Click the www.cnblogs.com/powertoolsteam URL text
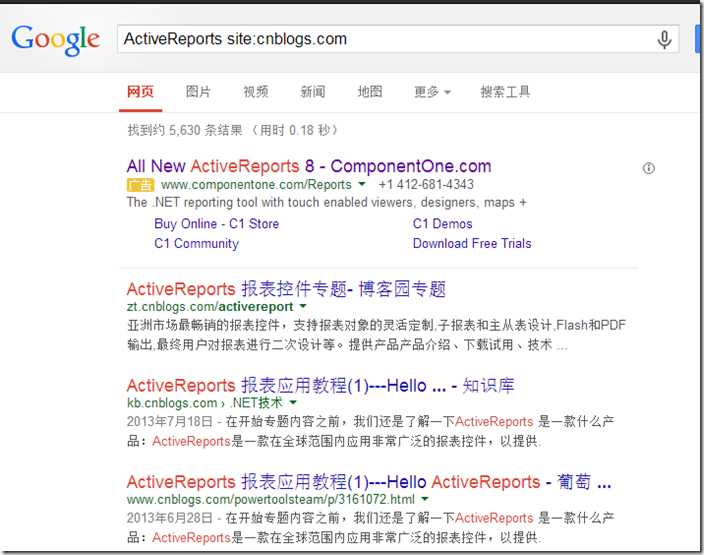This screenshot has height=555, width=704. [271, 499]
